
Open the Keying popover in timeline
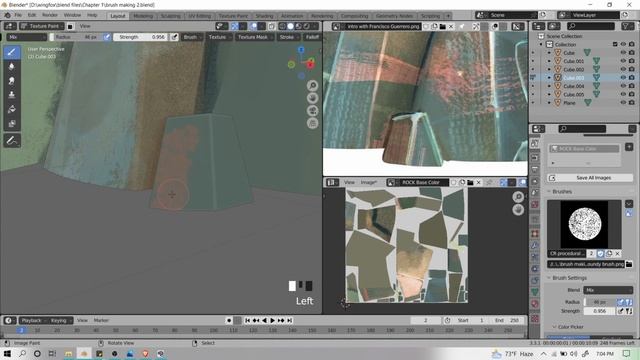click(x=60, y=321)
